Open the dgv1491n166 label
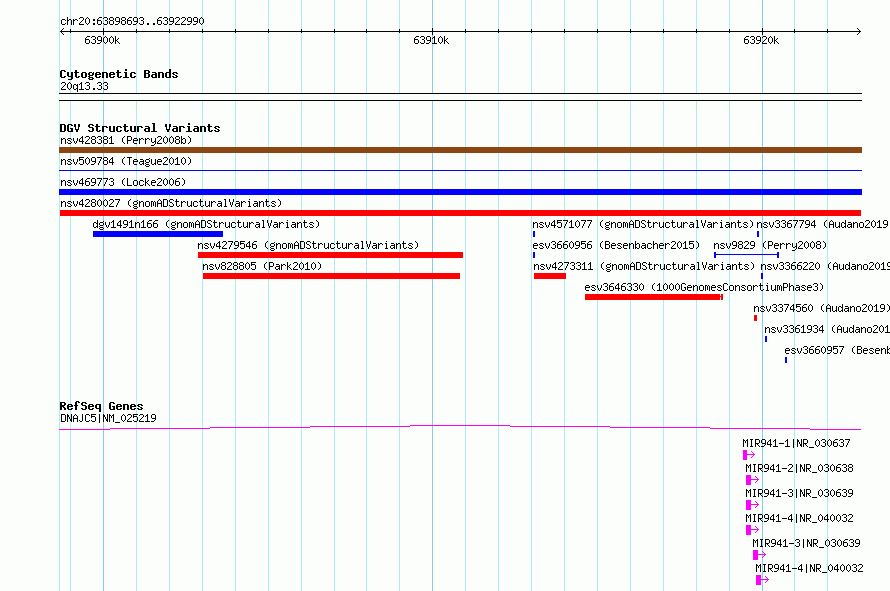Image resolution: width=890 pixels, height=591 pixels. tap(206, 224)
